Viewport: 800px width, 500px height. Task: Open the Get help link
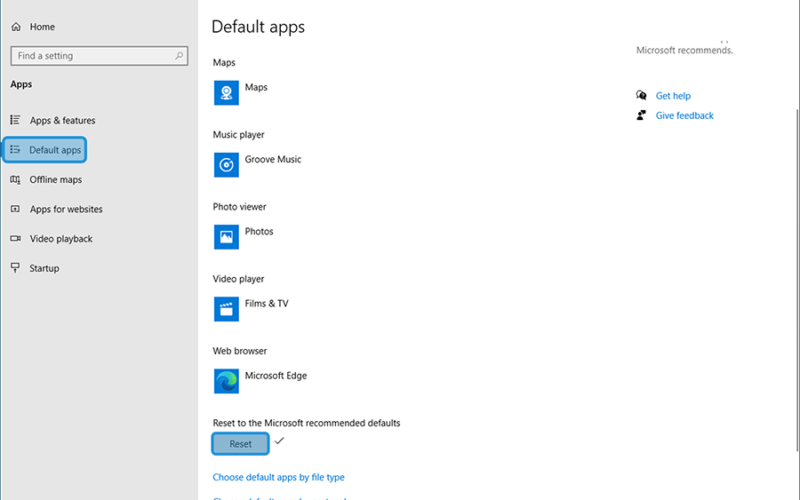coord(673,95)
